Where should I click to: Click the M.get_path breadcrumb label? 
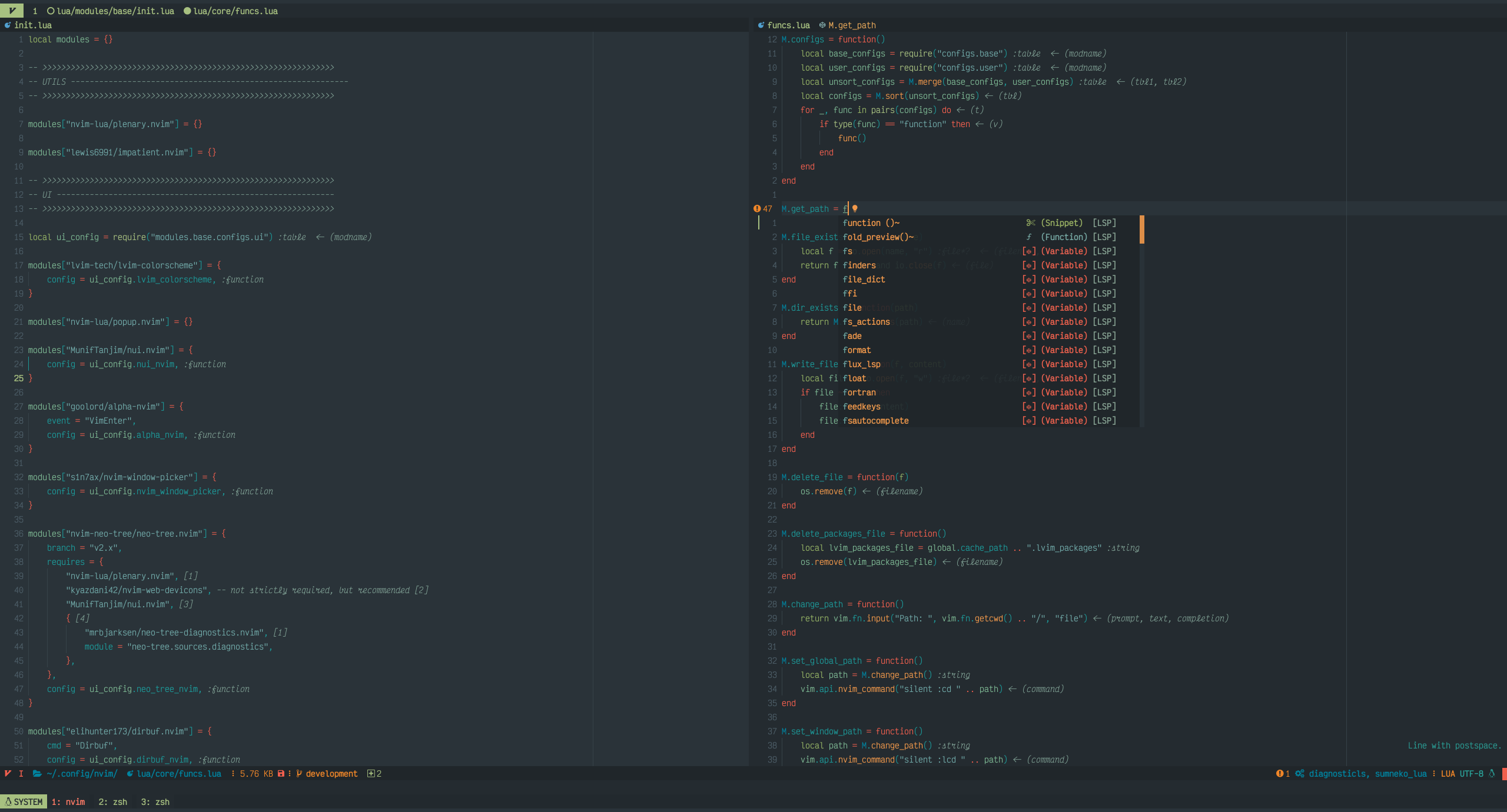click(x=852, y=25)
